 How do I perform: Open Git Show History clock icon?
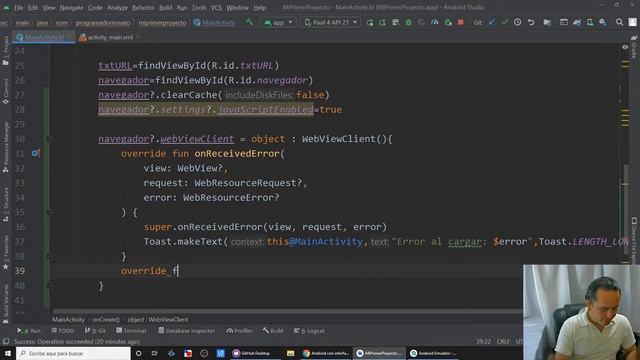pyautogui.click(x=518, y=22)
